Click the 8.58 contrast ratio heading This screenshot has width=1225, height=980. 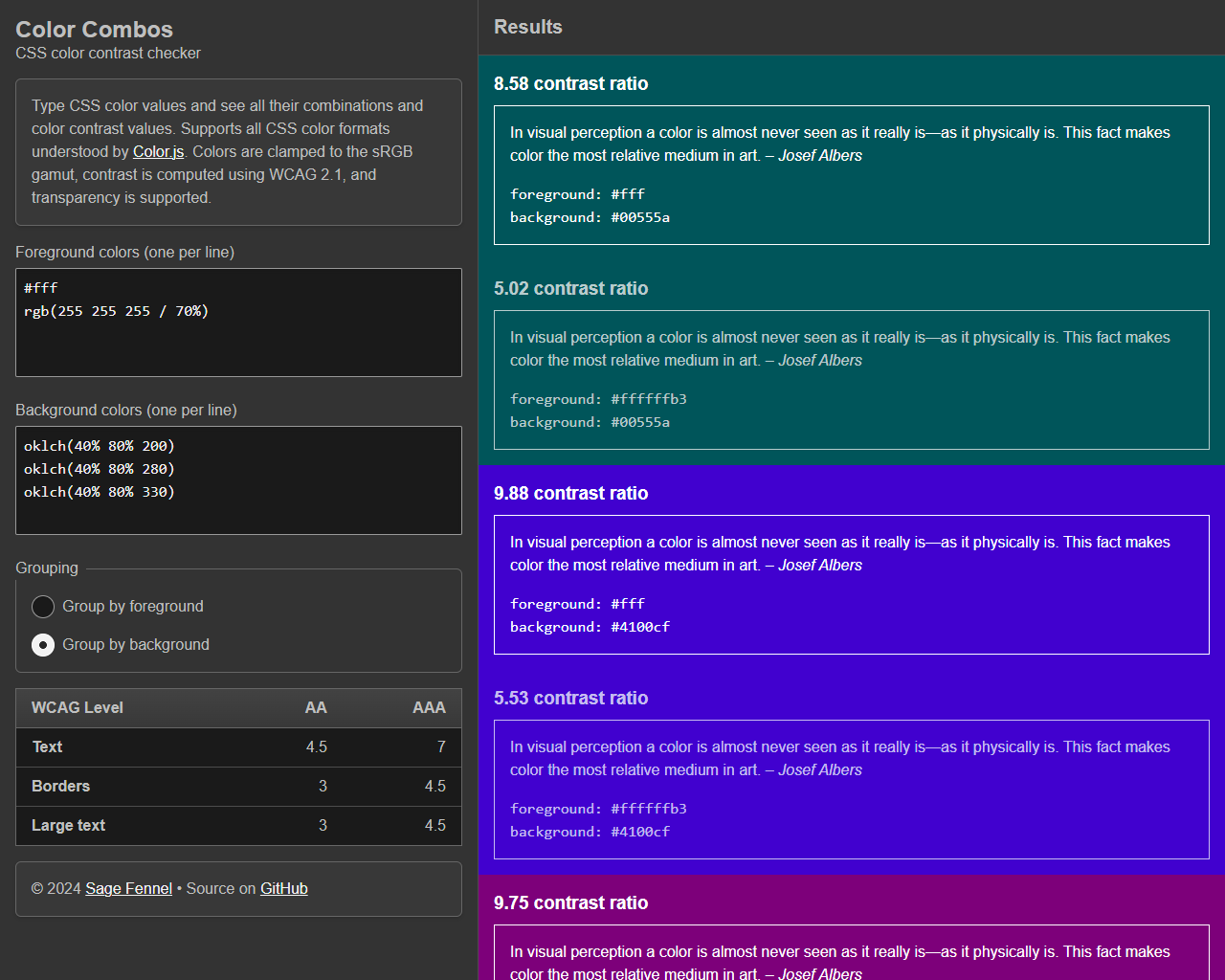(571, 83)
